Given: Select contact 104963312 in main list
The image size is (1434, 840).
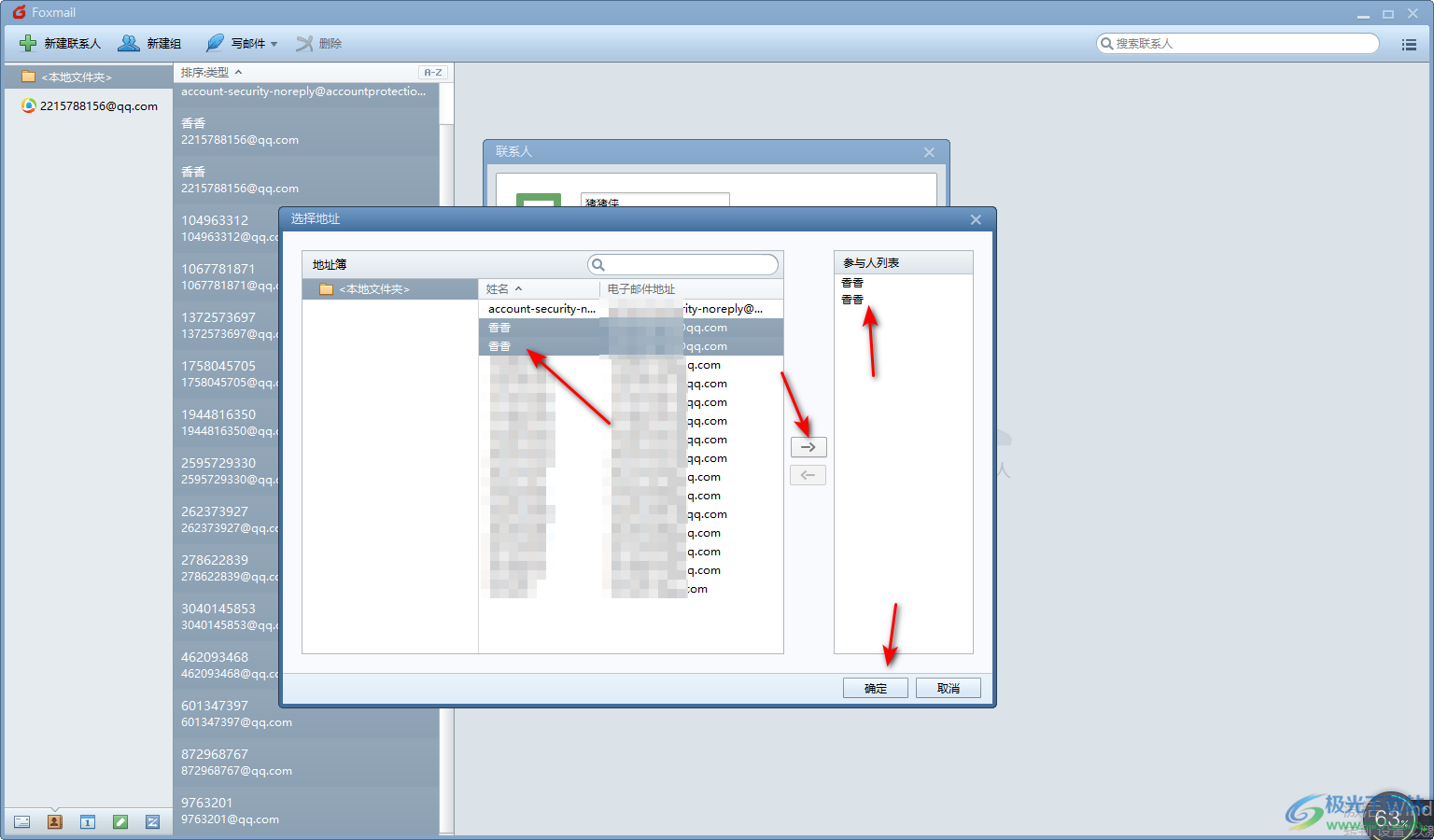Looking at the screenshot, I should click(x=226, y=228).
